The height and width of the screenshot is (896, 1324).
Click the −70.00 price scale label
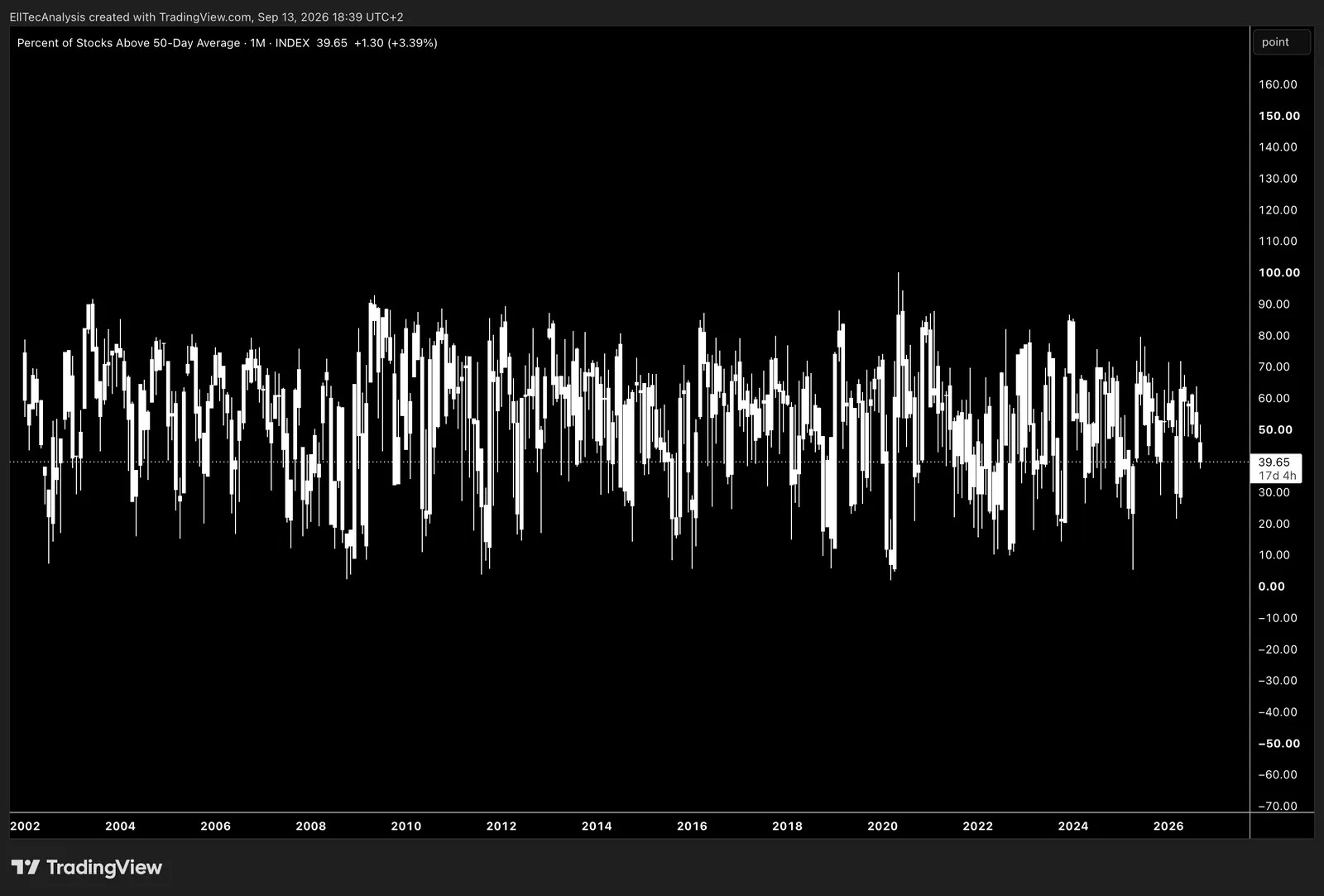(1278, 806)
